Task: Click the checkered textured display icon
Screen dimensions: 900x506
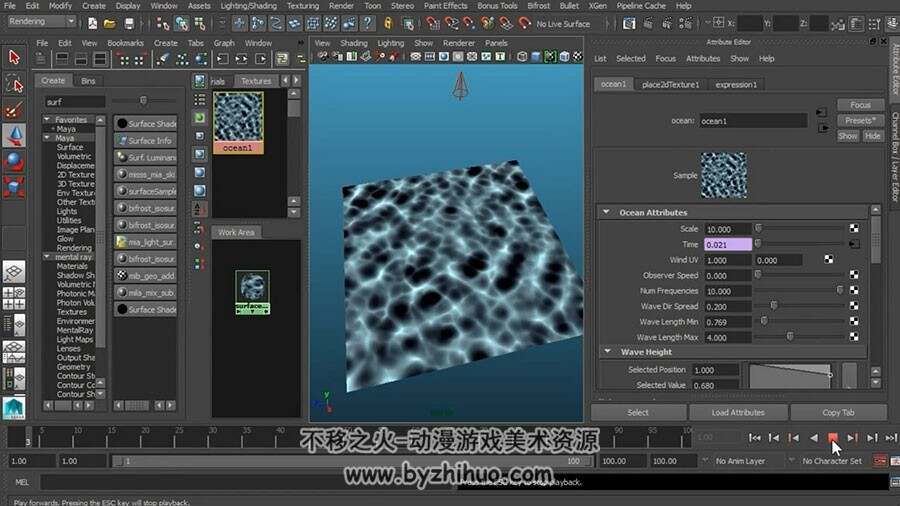Action: click(578, 56)
